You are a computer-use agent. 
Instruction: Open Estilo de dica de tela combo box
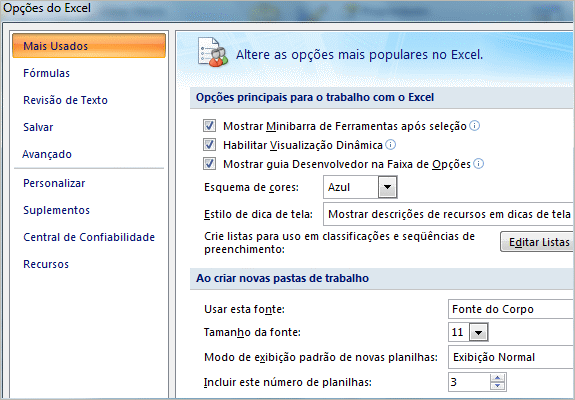[x=449, y=214]
